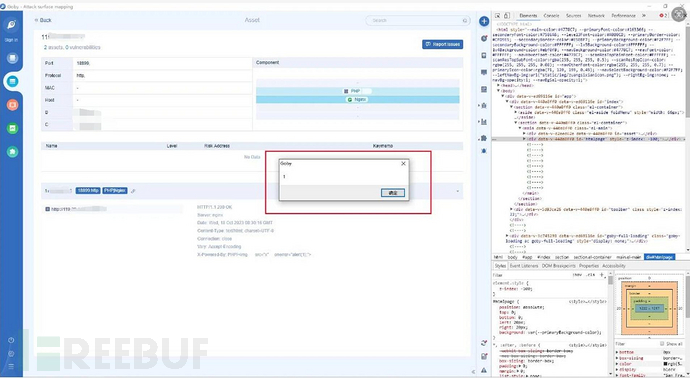Click the alert dialog confirm button
The width and height of the screenshot is (690, 378).
(393, 193)
